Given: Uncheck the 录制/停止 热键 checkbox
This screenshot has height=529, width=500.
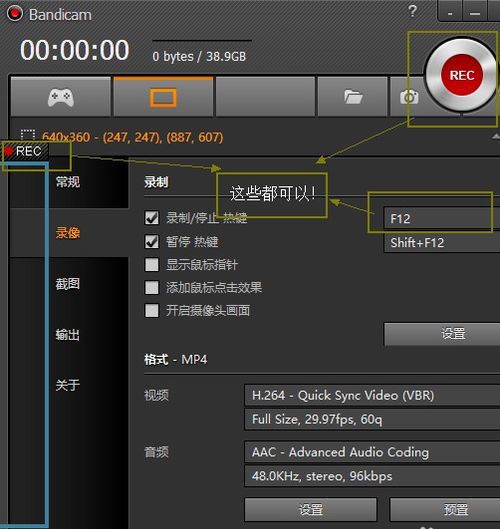Looking at the screenshot, I should pos(151,218).
